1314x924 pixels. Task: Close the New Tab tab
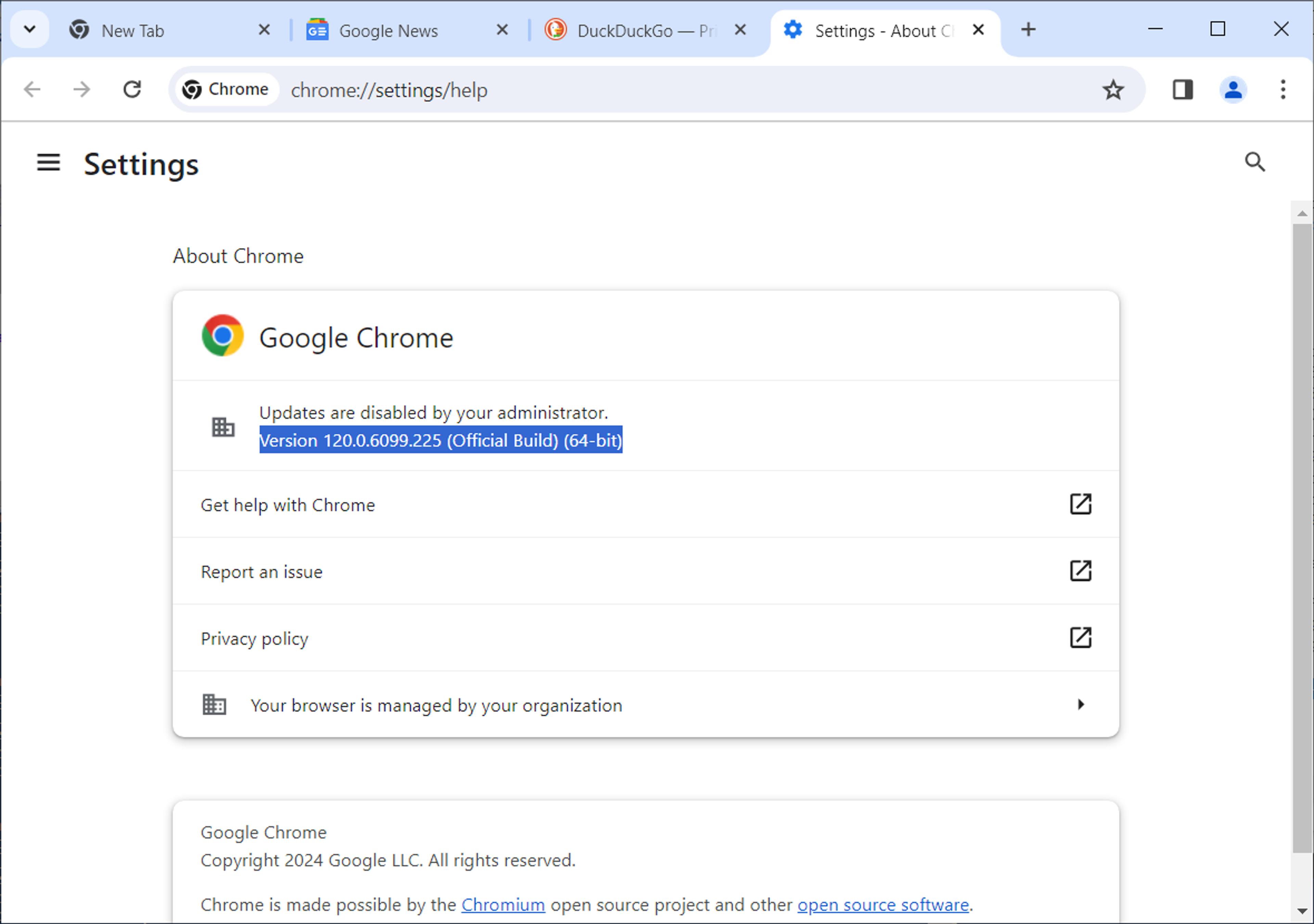tap(264, 30)
